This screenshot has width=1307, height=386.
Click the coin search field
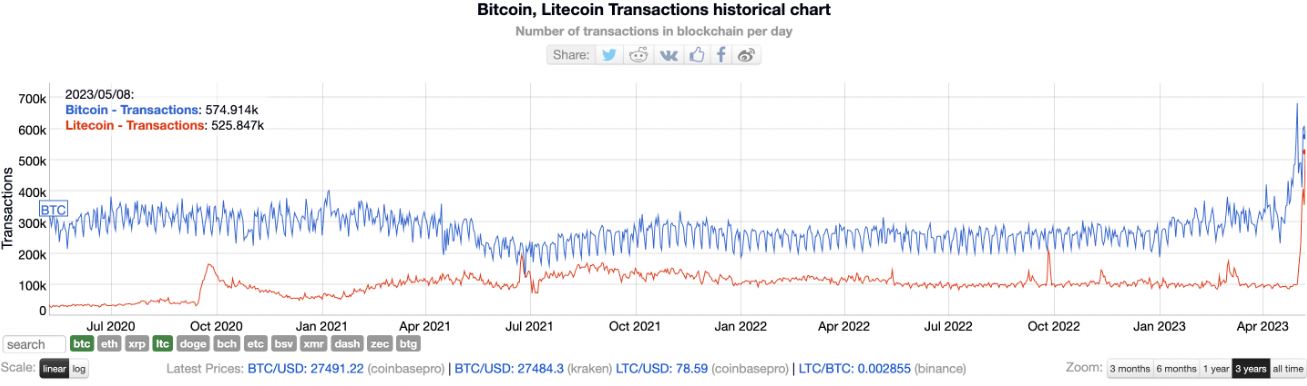(34, 344)
